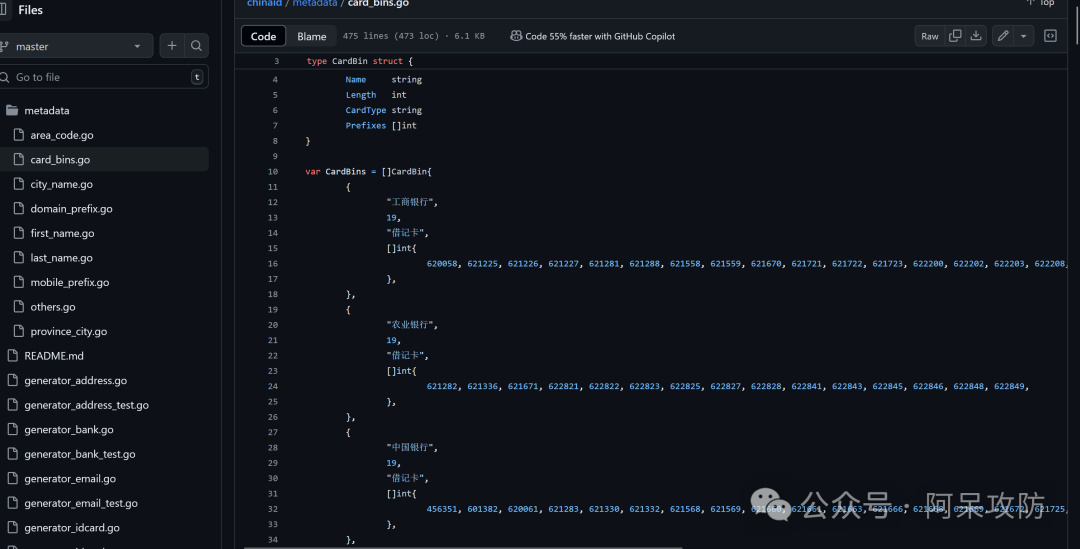Click the Files panel heading
The image size is (1080, 549).
click(30, 10)
